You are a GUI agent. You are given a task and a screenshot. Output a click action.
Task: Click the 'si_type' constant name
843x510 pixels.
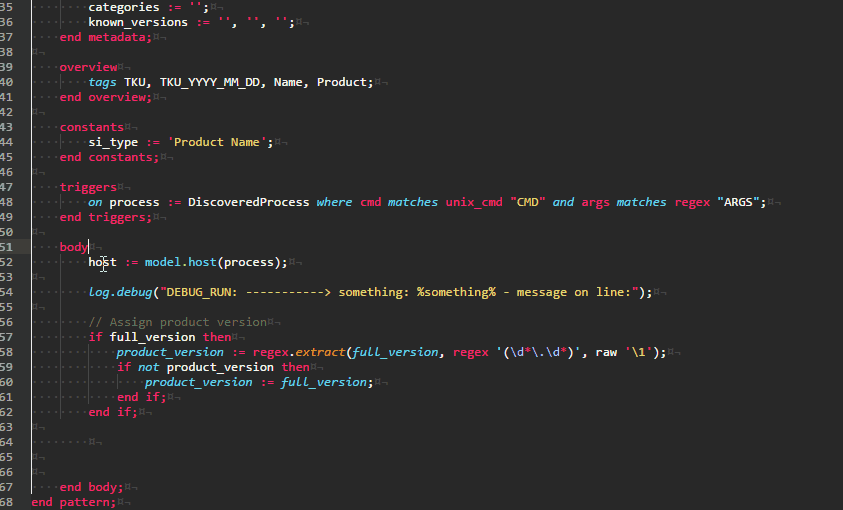coord(113,142)
